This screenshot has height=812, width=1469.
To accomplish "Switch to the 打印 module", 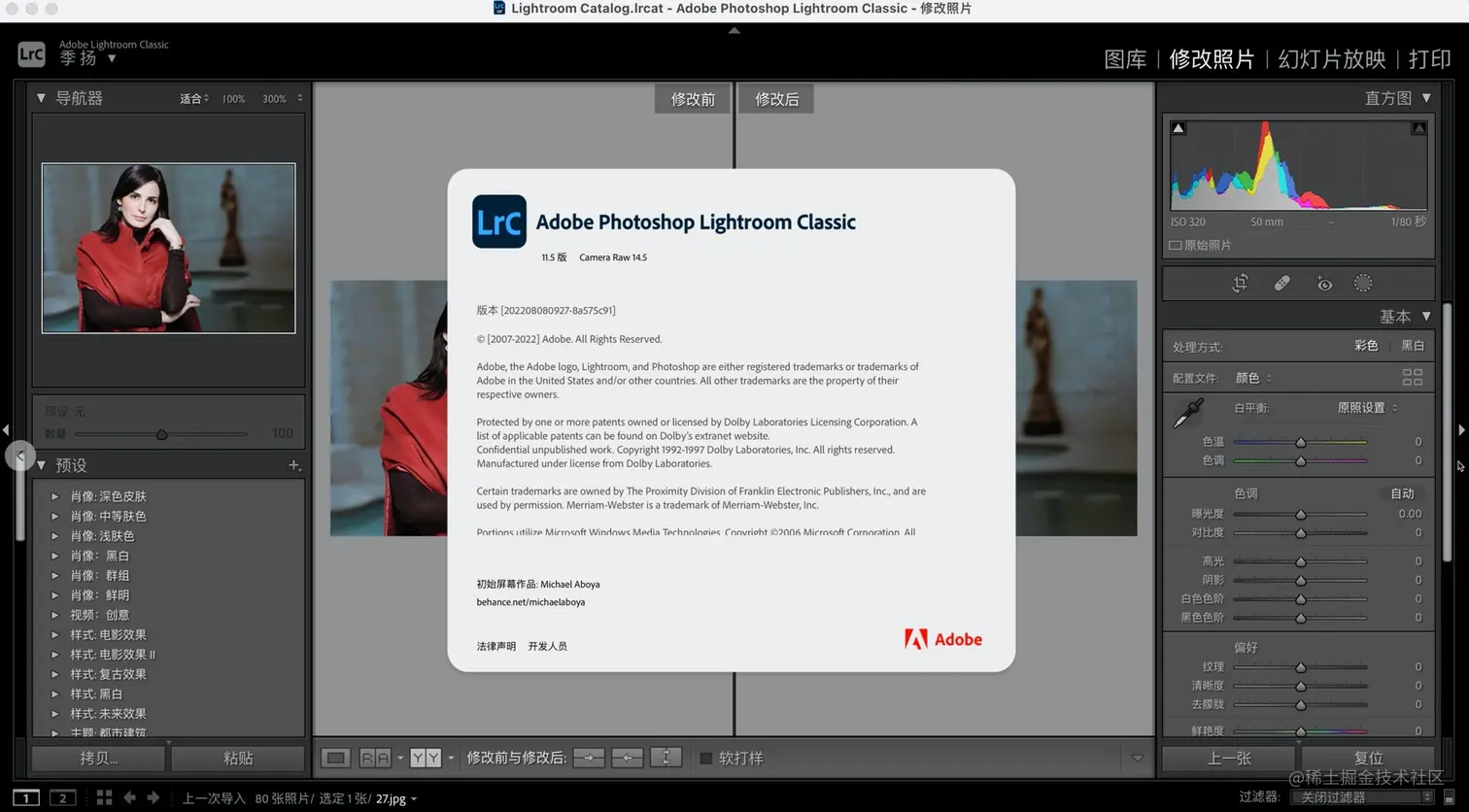I will pyautogui.click(x=1429, y=59).
